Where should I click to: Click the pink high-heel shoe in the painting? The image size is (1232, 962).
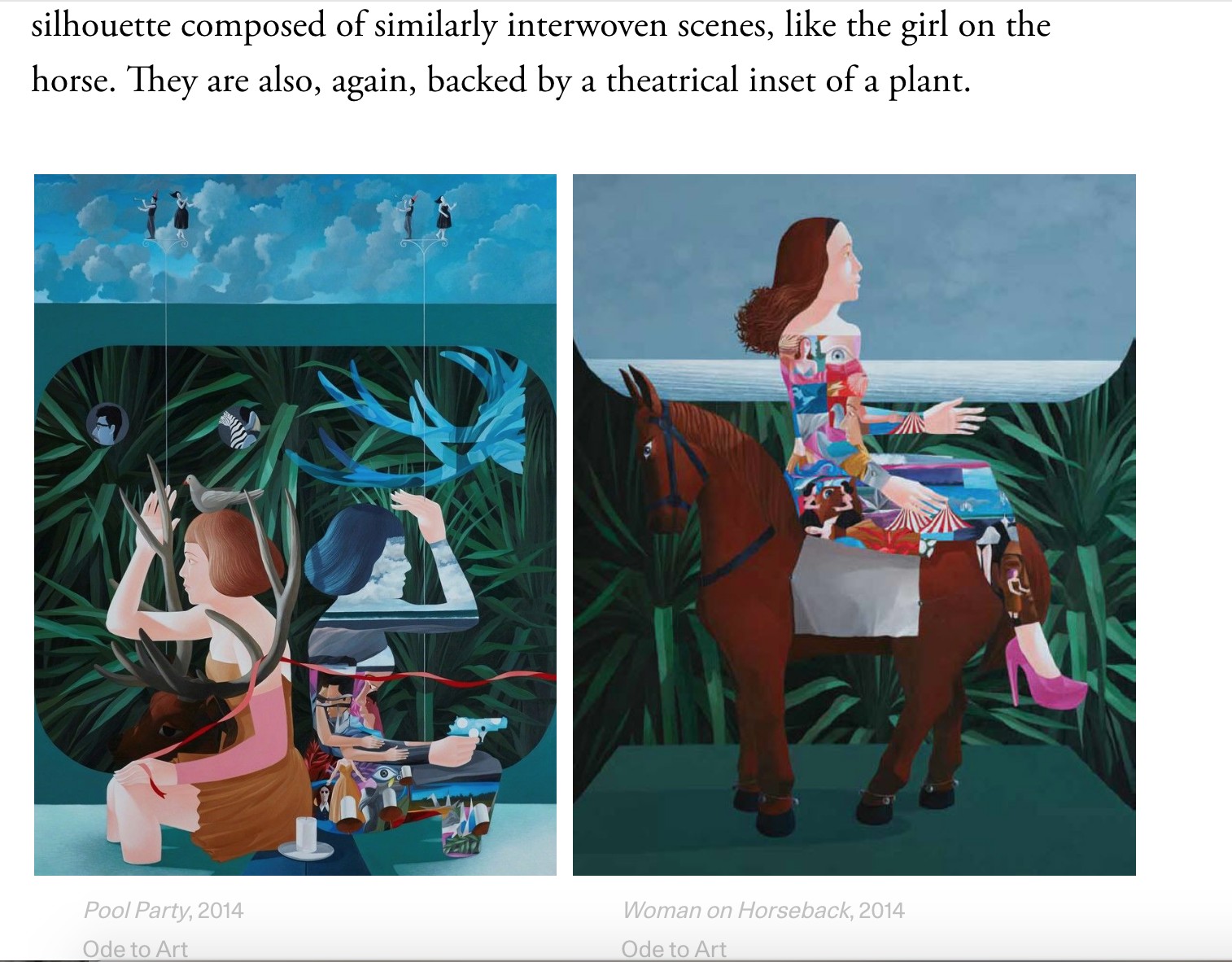(1045, 674)
